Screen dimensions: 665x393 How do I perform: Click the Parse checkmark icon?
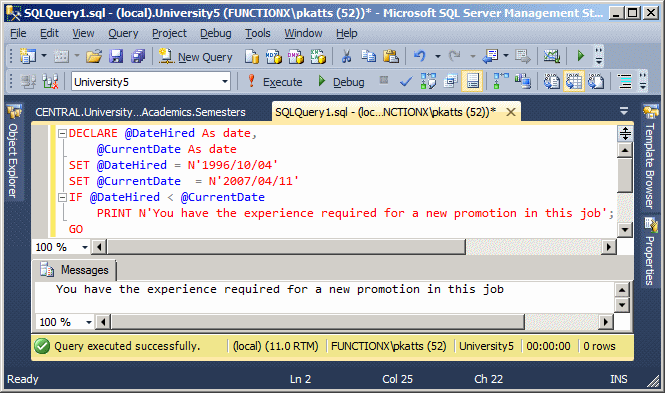pos(406,81)
